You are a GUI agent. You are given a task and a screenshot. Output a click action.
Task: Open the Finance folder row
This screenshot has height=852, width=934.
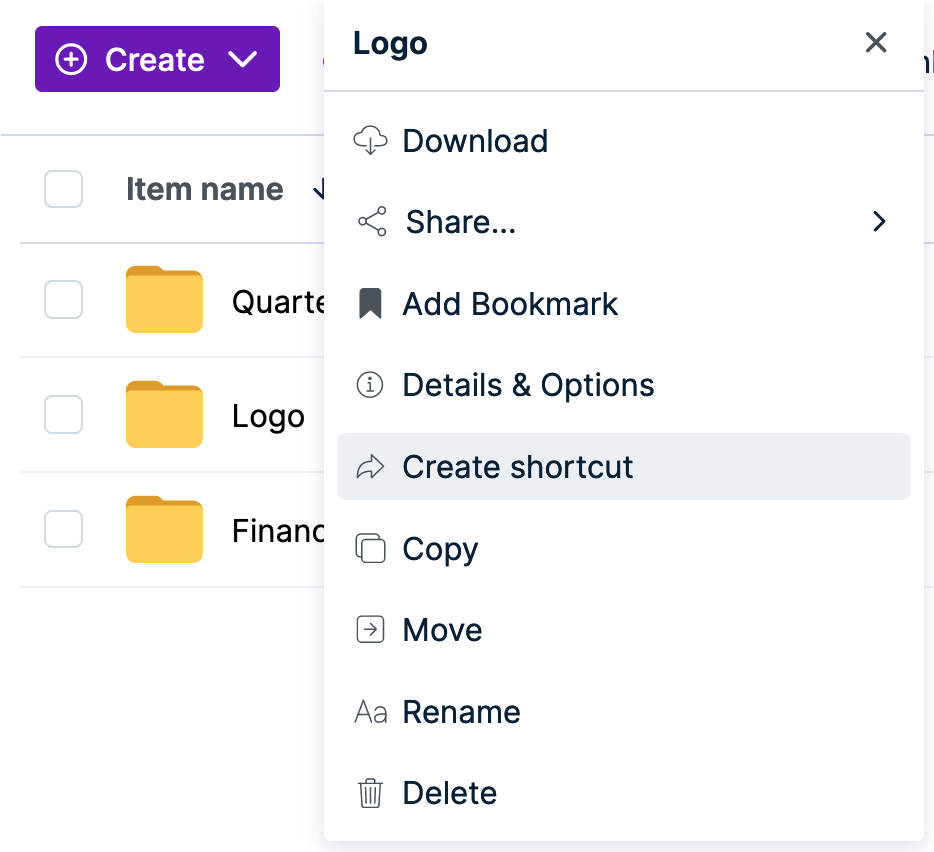point(164,530)
